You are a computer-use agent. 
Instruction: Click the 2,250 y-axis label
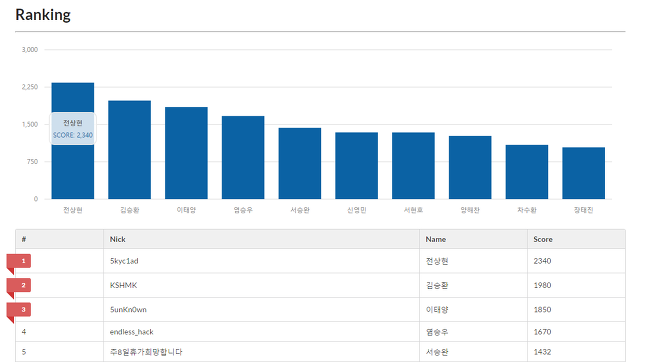[x=30, y=87]
